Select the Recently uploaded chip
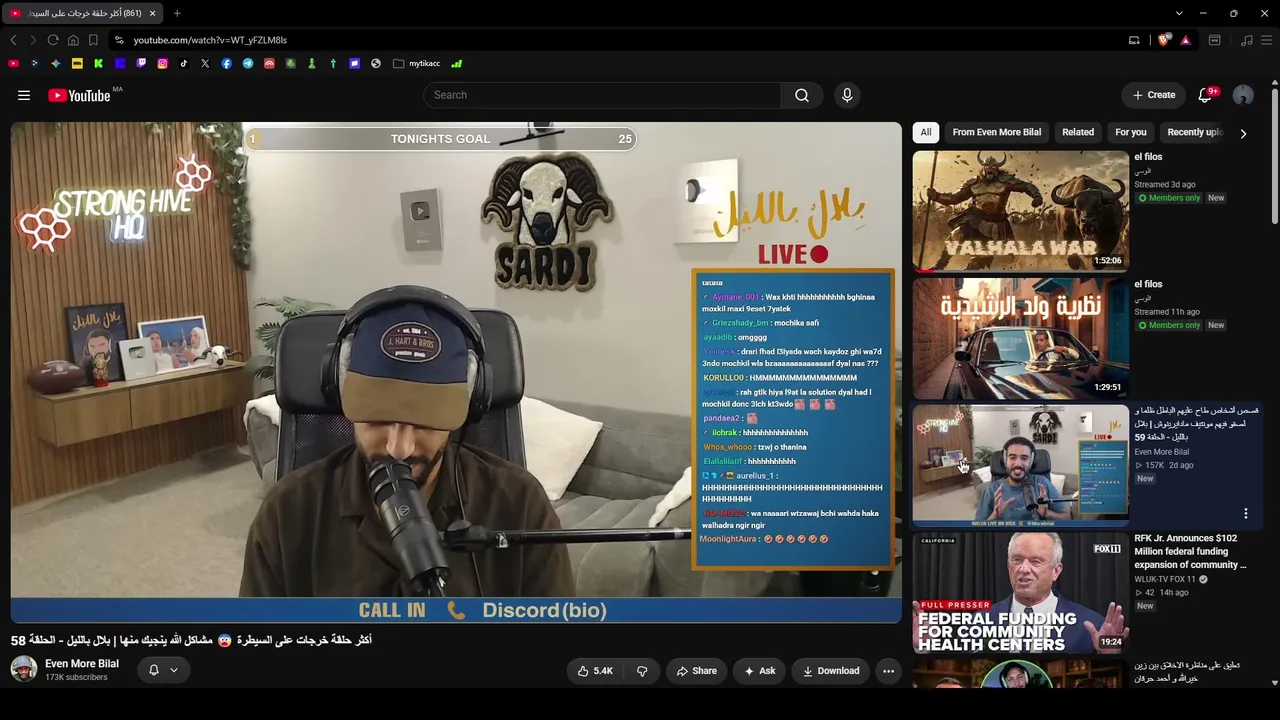Screen dimensions: 1280x720 1194,132
